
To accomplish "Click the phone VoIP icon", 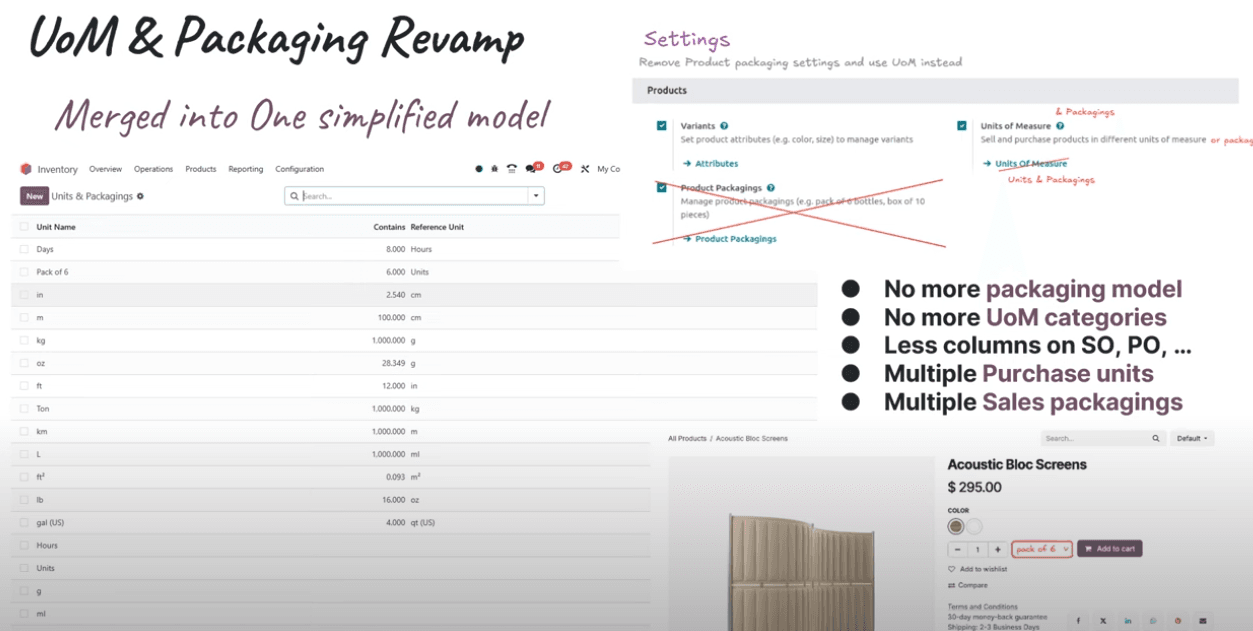I will tap(511, 169).
